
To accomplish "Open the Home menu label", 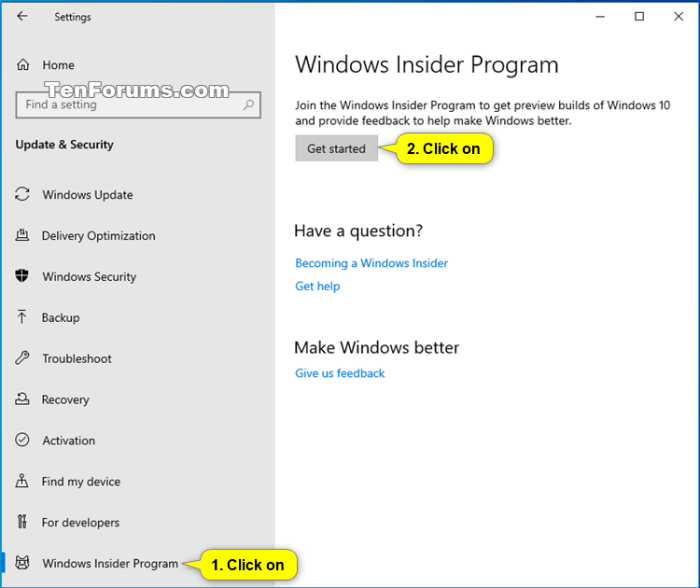I will (58, 65).
